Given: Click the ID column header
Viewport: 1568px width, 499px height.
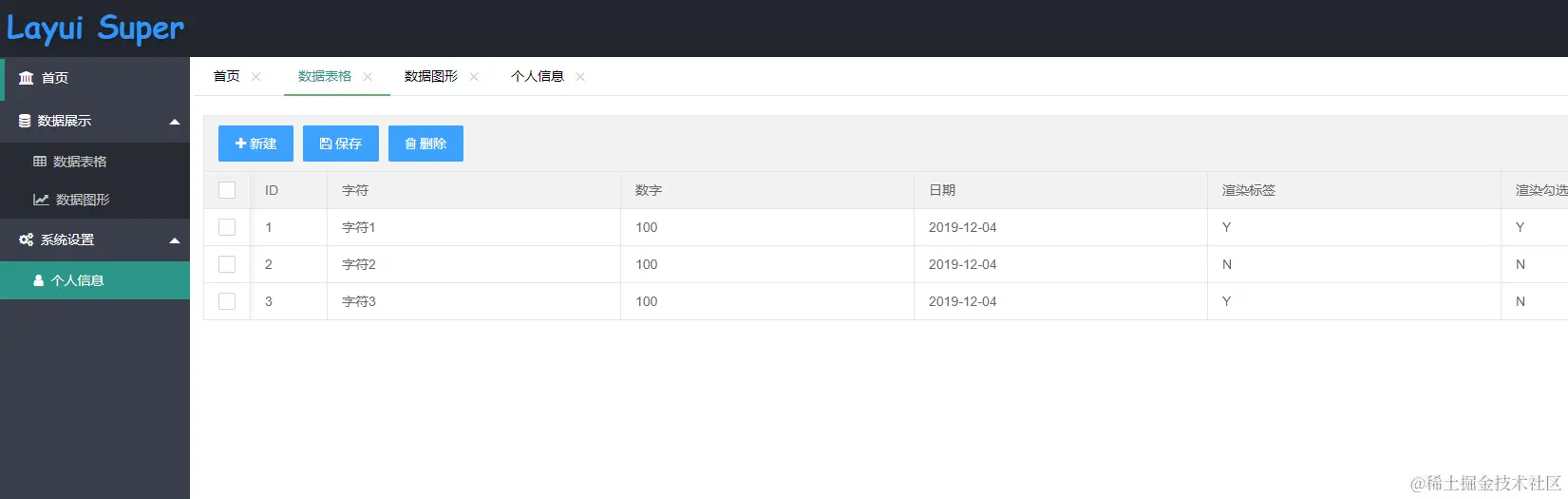Looking at the screenshot, I should click(x=289, y=190).
